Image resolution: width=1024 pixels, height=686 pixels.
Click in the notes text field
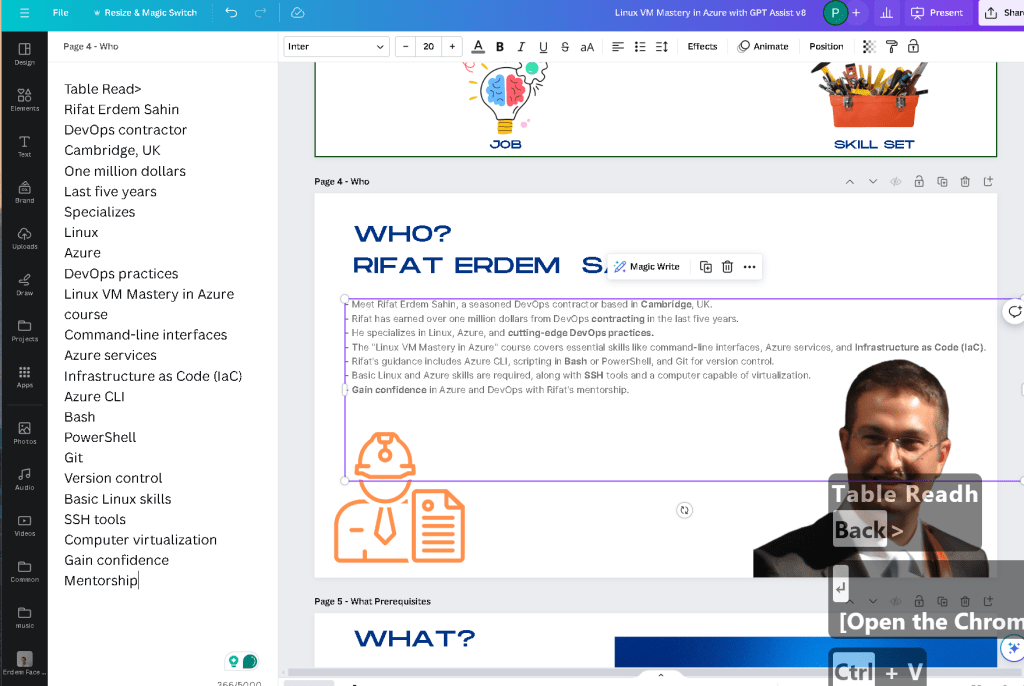pyautogui.click(x=163, y=335)
